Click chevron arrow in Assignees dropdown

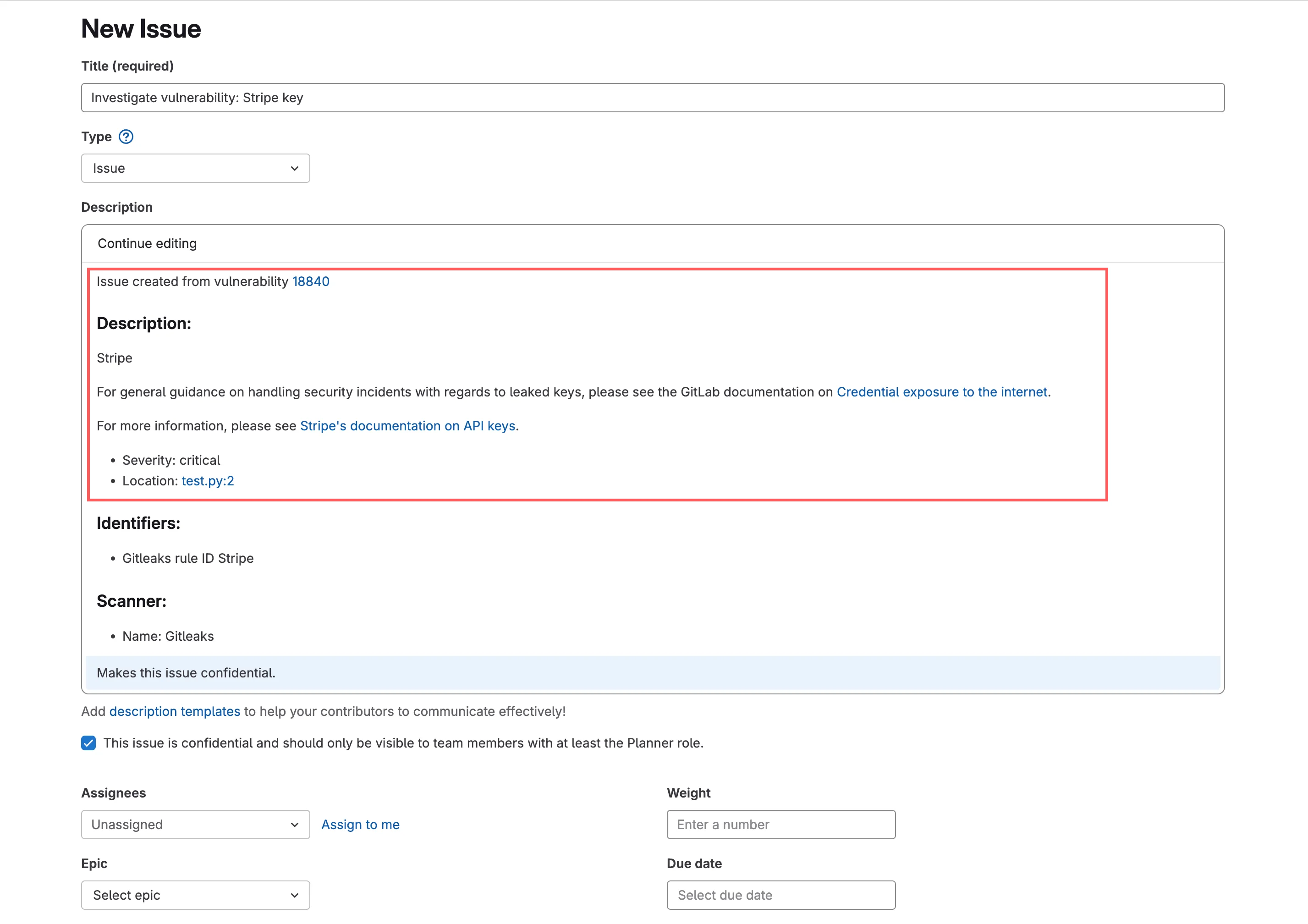pos(295,824)
